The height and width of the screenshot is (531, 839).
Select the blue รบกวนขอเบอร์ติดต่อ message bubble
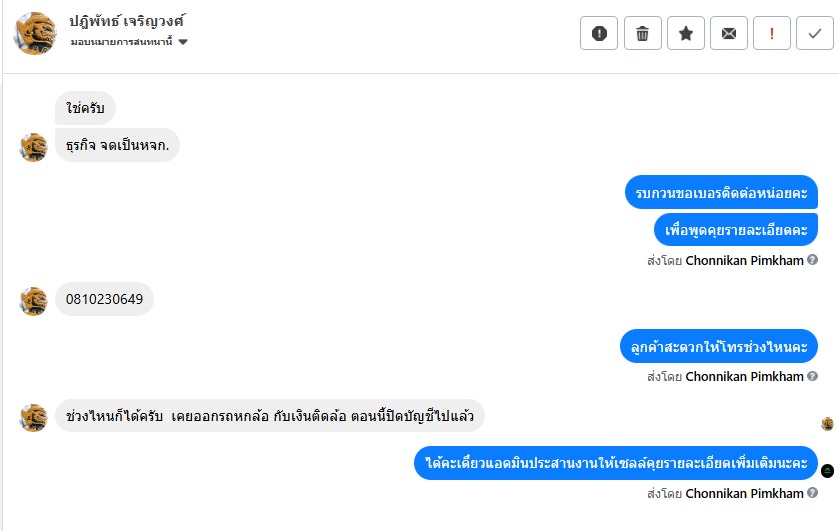[721, 192]
